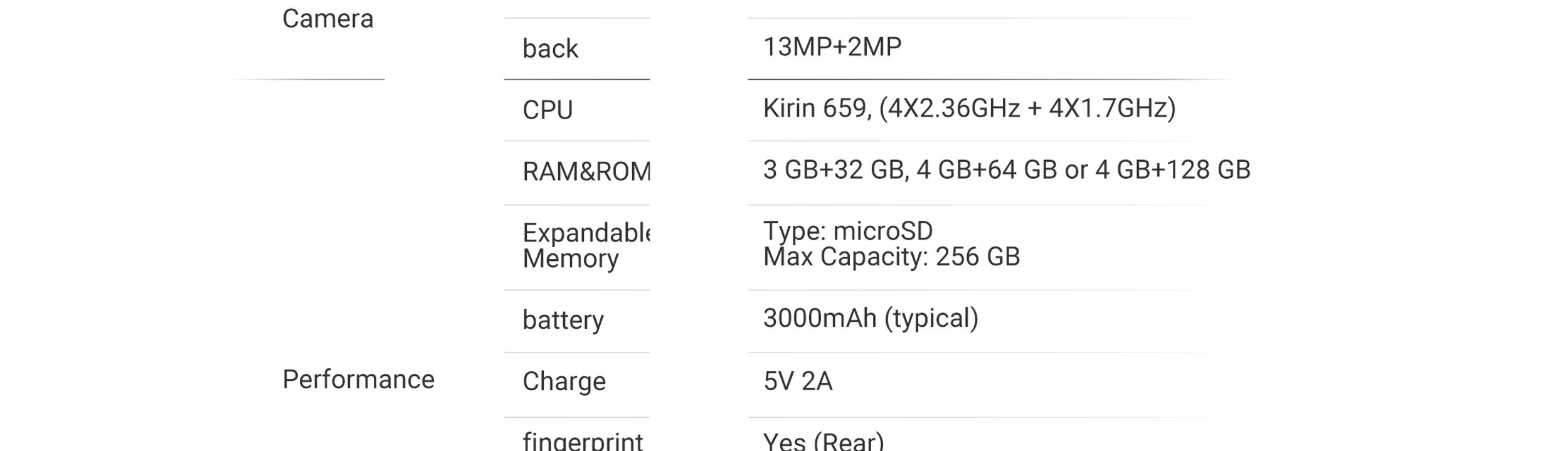Image resolution: width=1568 pixels, height=451 pixels.
Task: Select the fingerprint row label
Action: (x=583, y=441)
